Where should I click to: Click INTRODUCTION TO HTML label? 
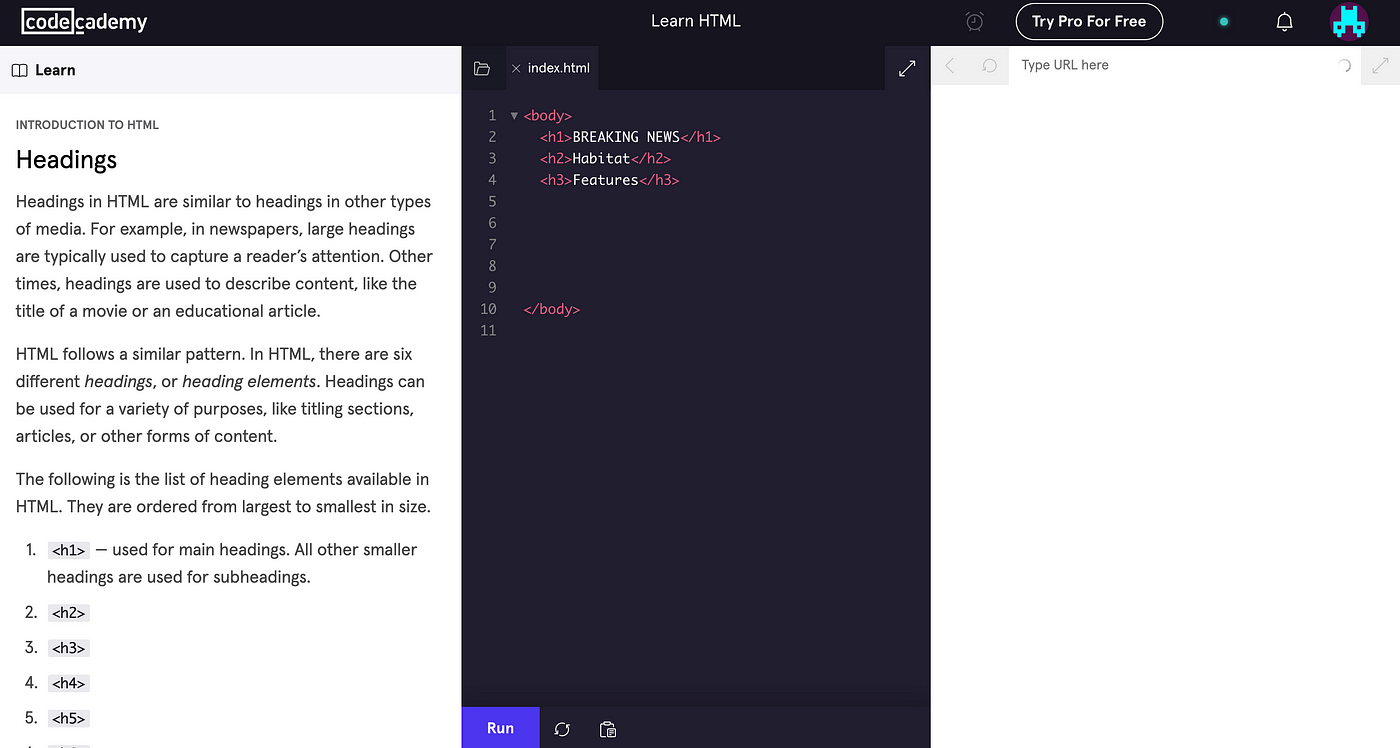click(87, 125)
